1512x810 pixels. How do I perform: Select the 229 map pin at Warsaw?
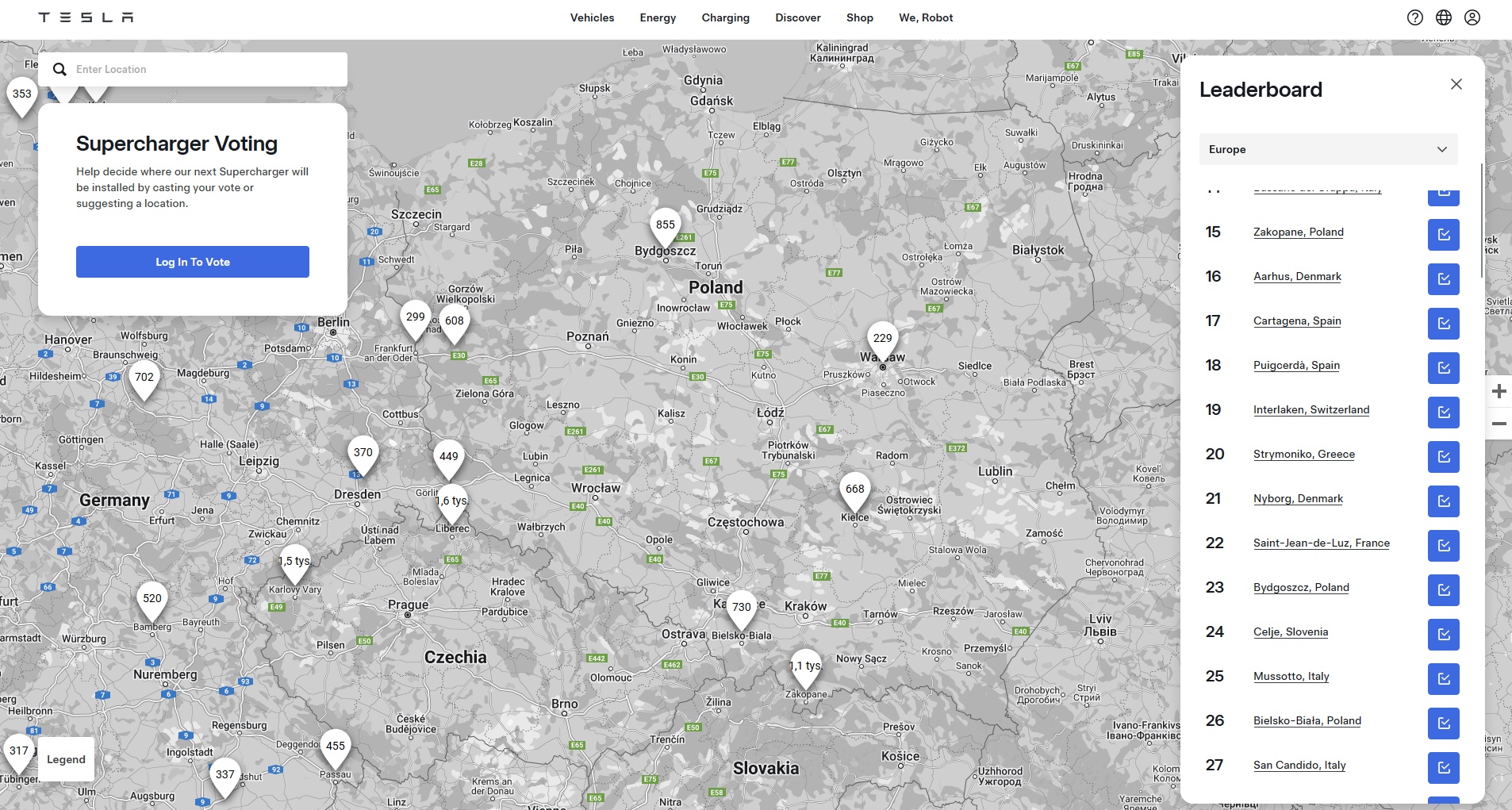click(x=883, y=340)
